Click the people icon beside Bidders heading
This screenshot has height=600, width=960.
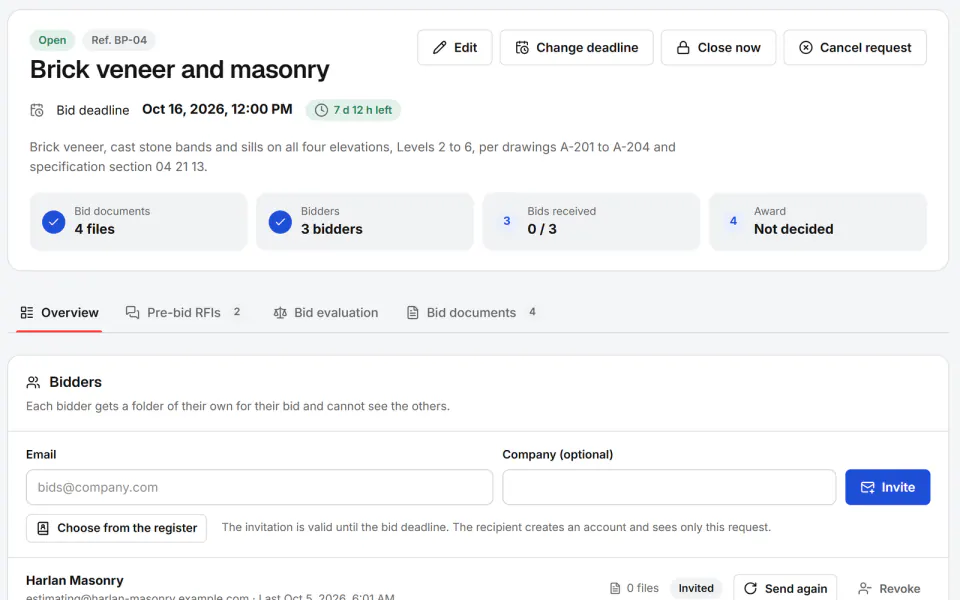click(x=33, y=383)
